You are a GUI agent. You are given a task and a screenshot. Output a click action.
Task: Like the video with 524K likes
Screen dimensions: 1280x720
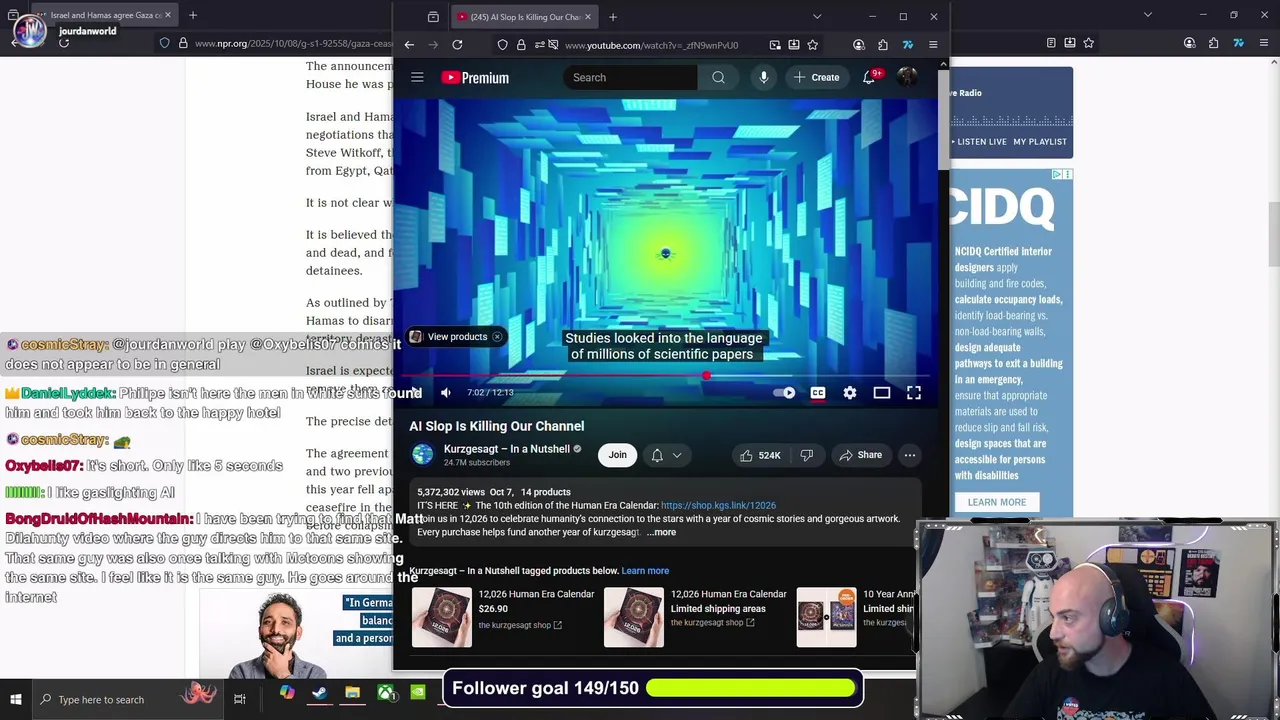pos(760,455)
